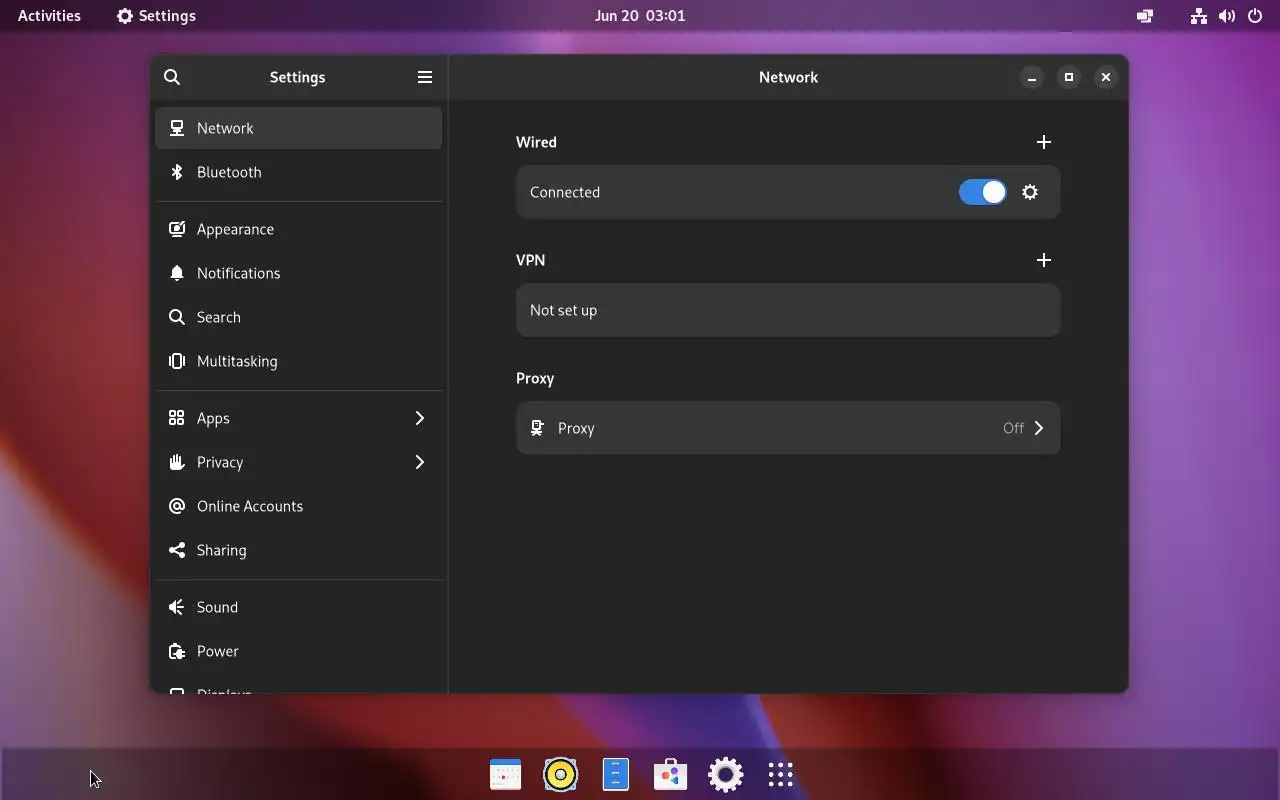Open the Activities overview
The height and width of the screenshot is (800, 1280).
49,16
